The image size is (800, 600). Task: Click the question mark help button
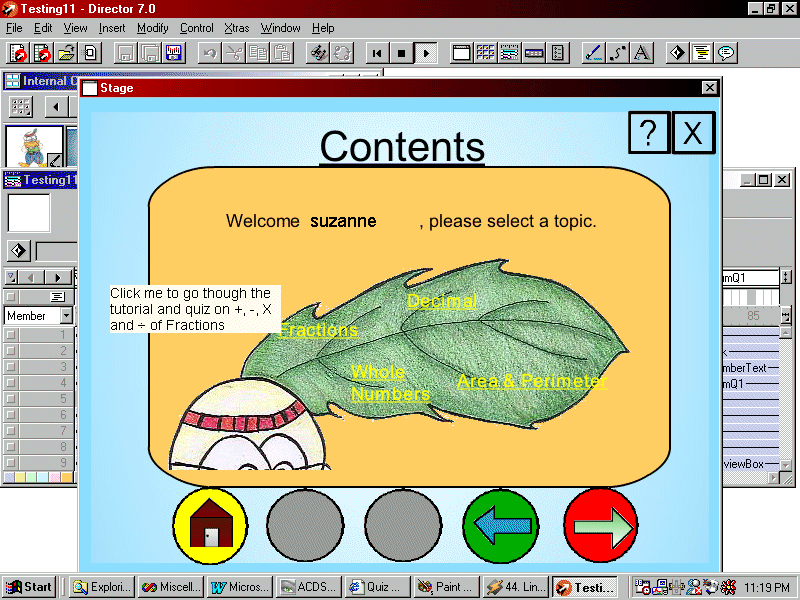click(x=648, y=133)
